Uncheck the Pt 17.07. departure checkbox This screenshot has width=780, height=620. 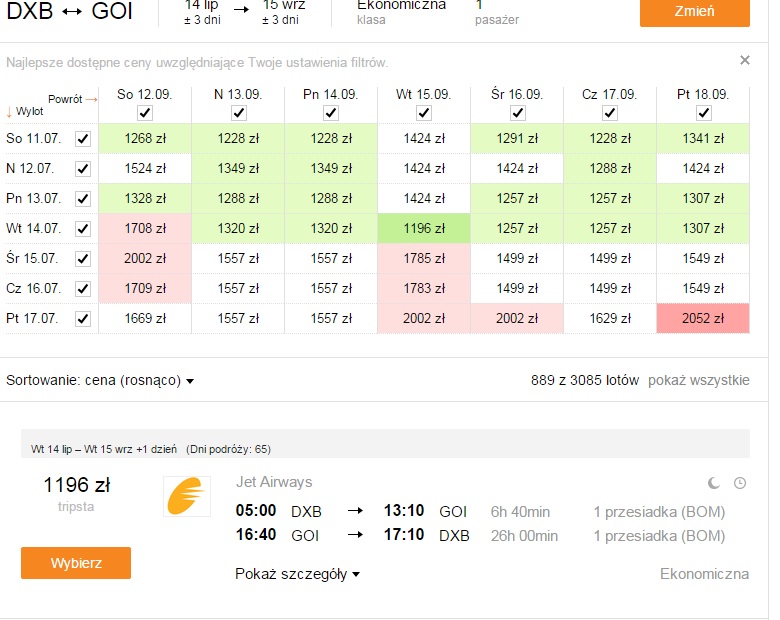click(83, 318)
